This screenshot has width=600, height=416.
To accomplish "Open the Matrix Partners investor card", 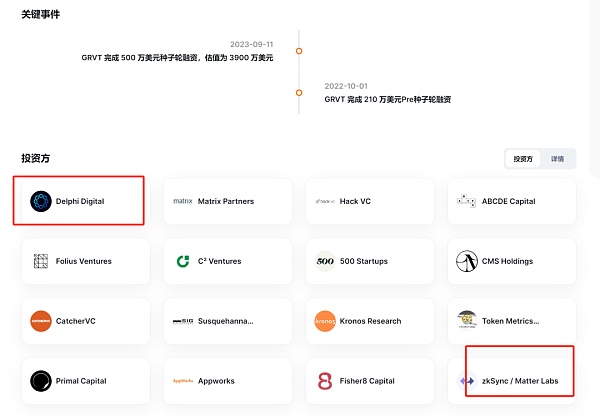I will (228, 201).
